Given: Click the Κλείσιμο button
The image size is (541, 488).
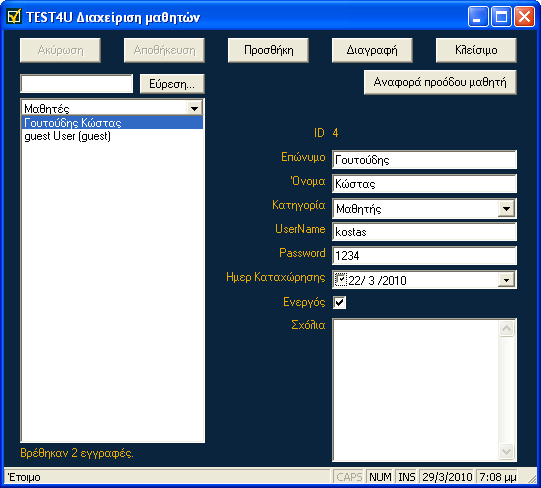Looking at the screenshot, I should click(476, 50).
